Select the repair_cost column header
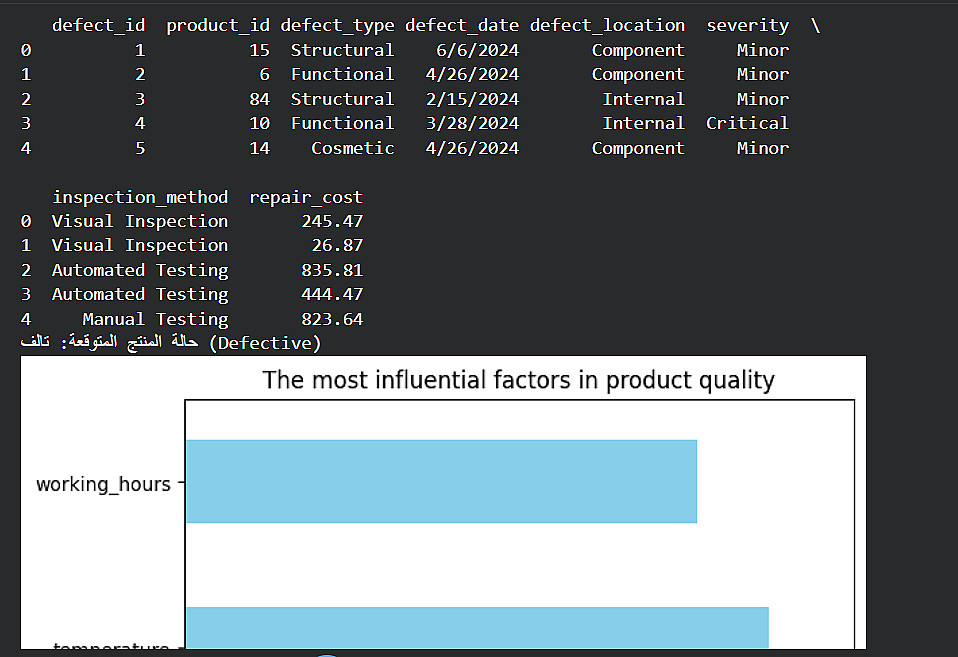 (x=305, y=197)
